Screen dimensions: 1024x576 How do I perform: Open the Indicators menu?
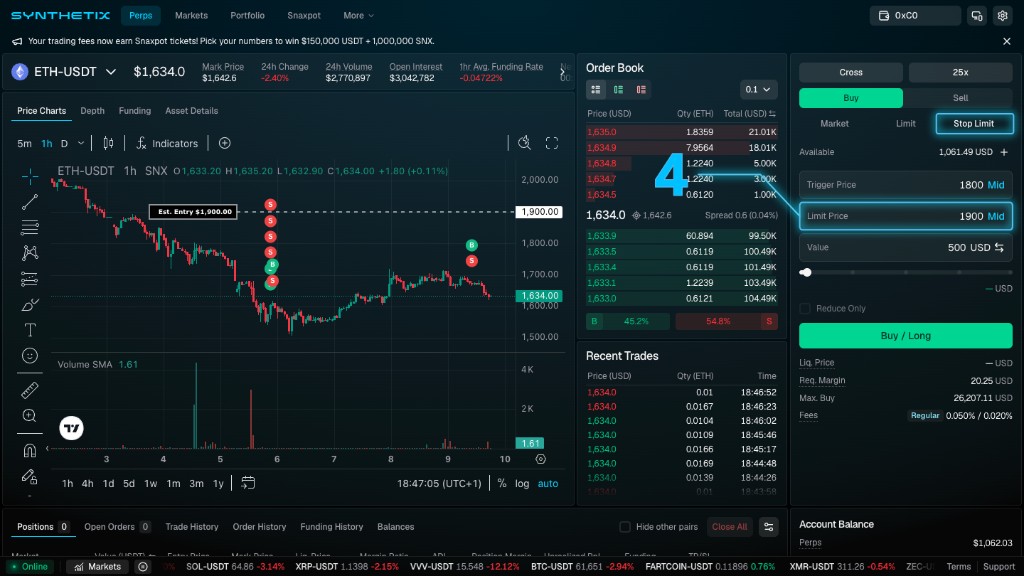click(x=167, y=143)
